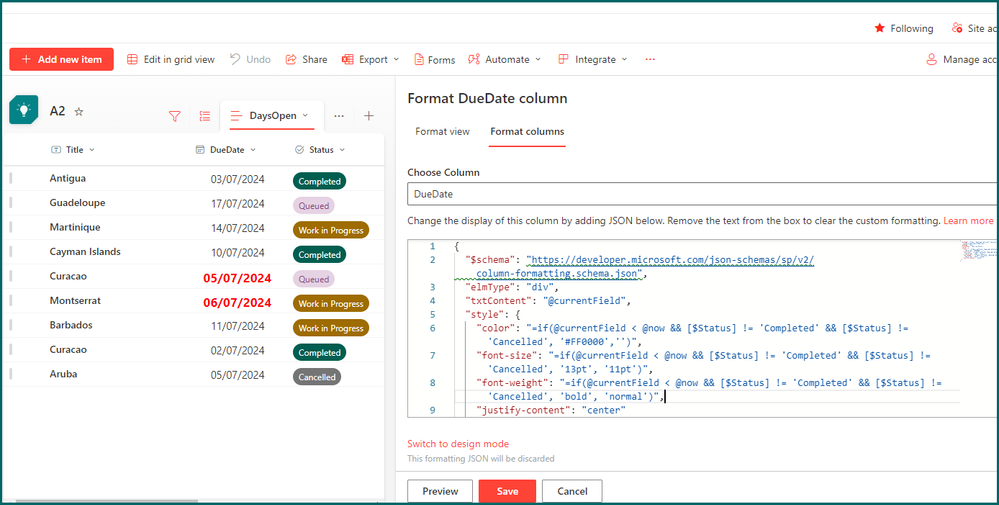Image resolution: width=999 pixels, height=505 pixels.
Task: Click the Montserrat title
Action: click(75, 300)
